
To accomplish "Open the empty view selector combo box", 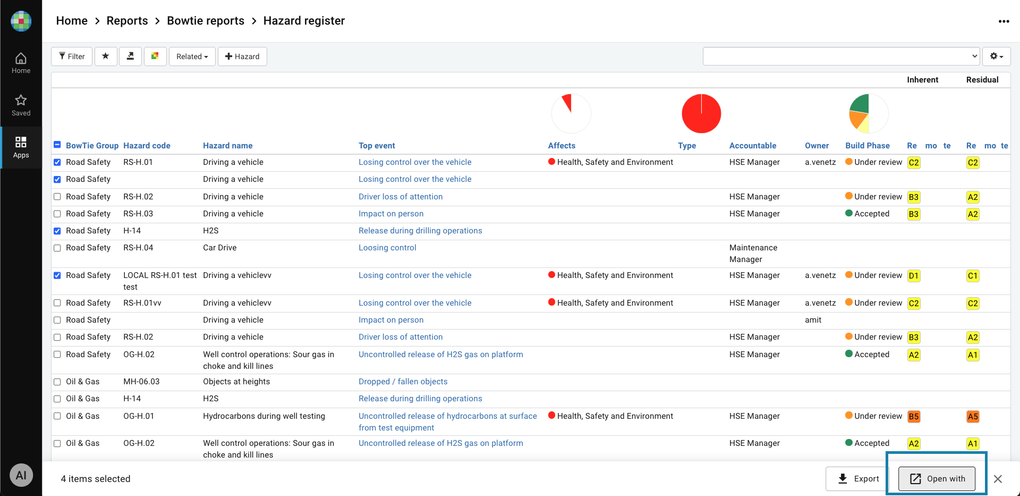I will pyautogui.click(x=840, y=56).
